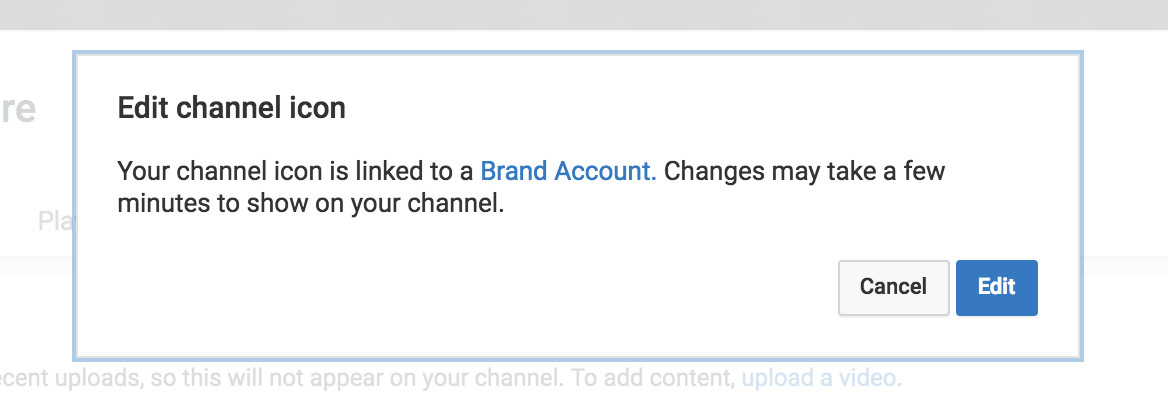Click the blue Edit button
1168x416 pixels.
tap(996, 288)
